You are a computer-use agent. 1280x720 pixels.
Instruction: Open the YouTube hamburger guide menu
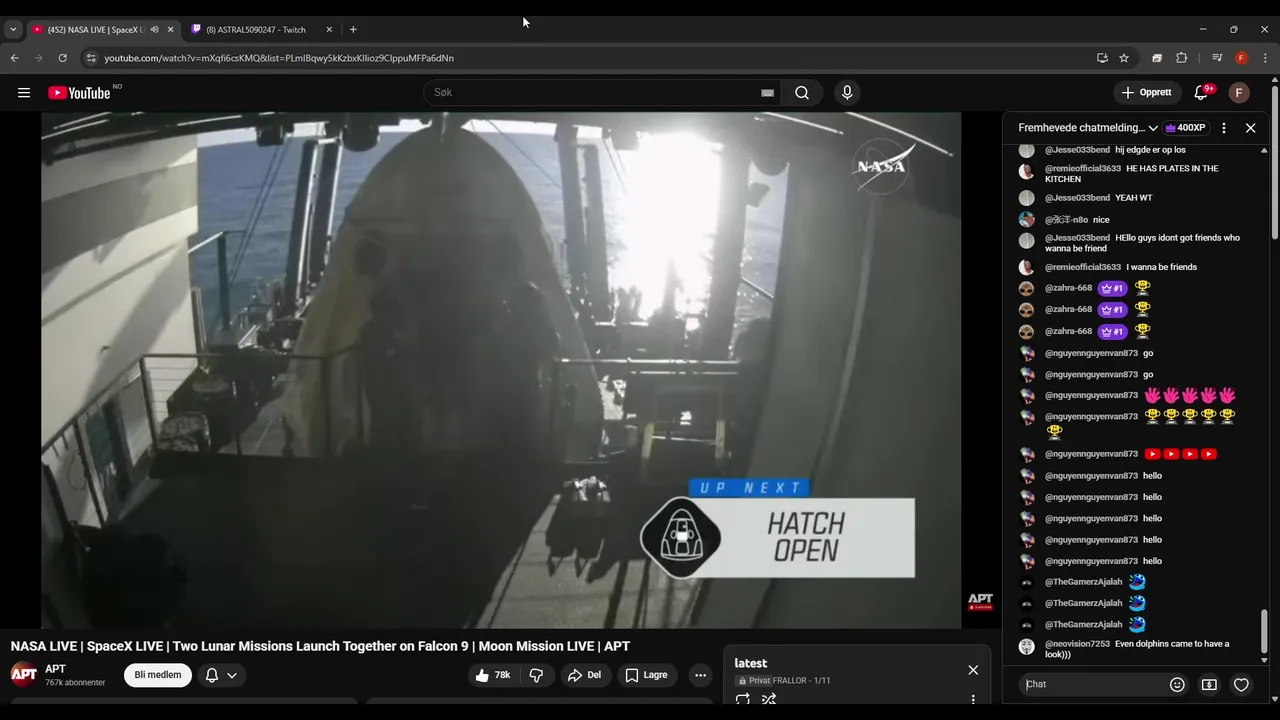coord(23,93)
